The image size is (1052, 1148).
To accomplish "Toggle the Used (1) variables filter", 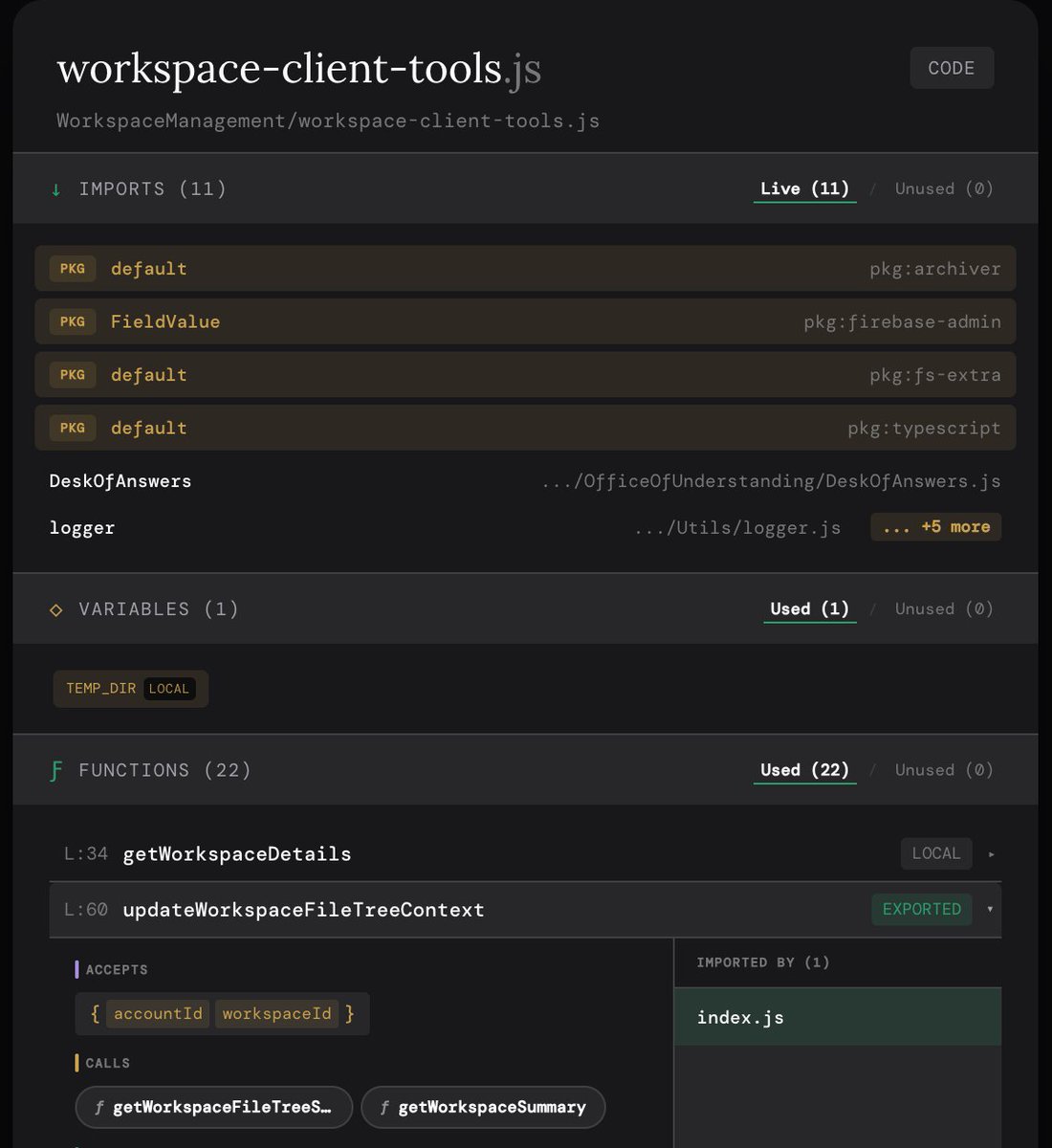I will click(x=809, y=608).
